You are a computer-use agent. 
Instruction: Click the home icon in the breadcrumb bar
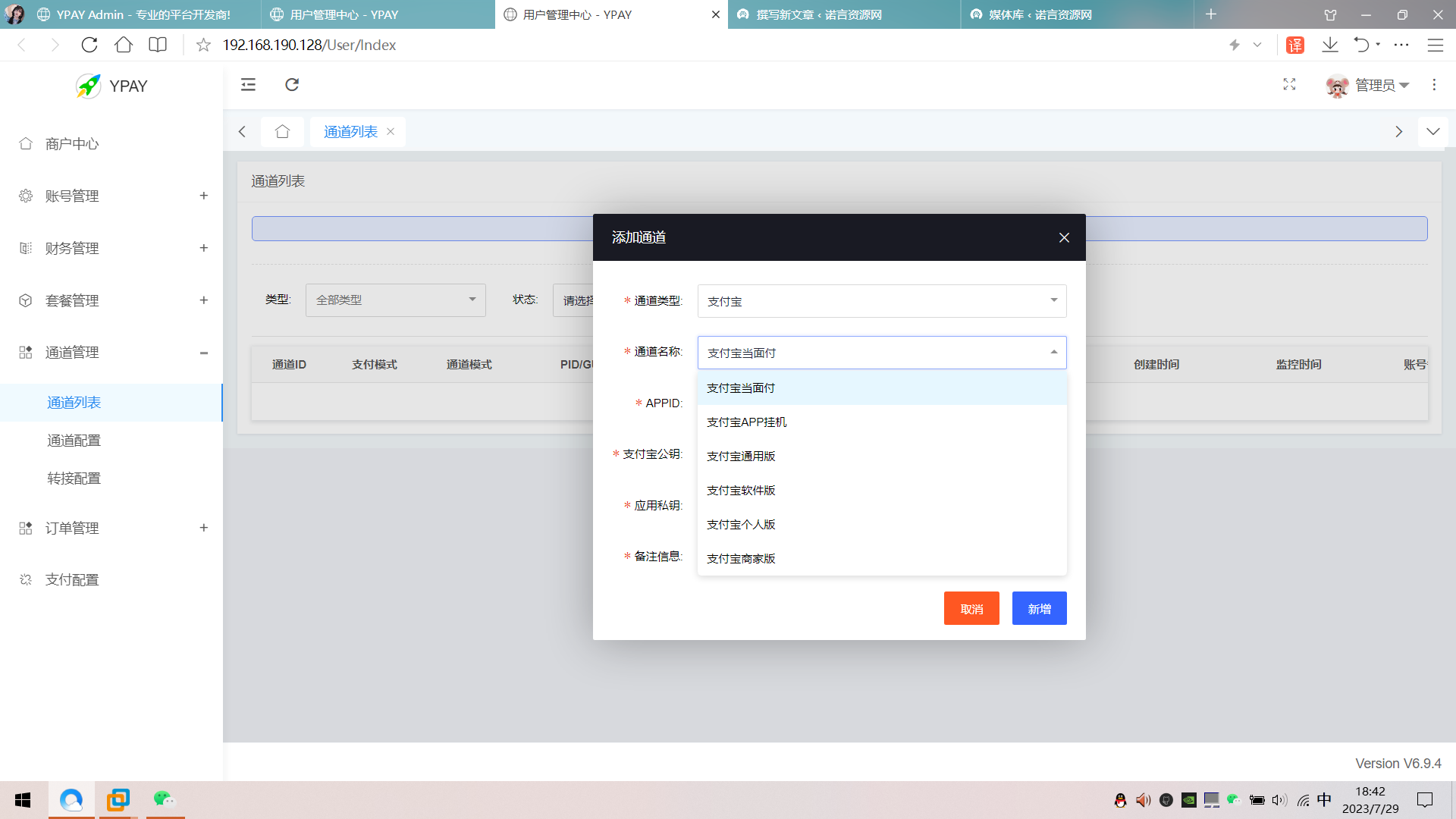[x=282, y=131]
